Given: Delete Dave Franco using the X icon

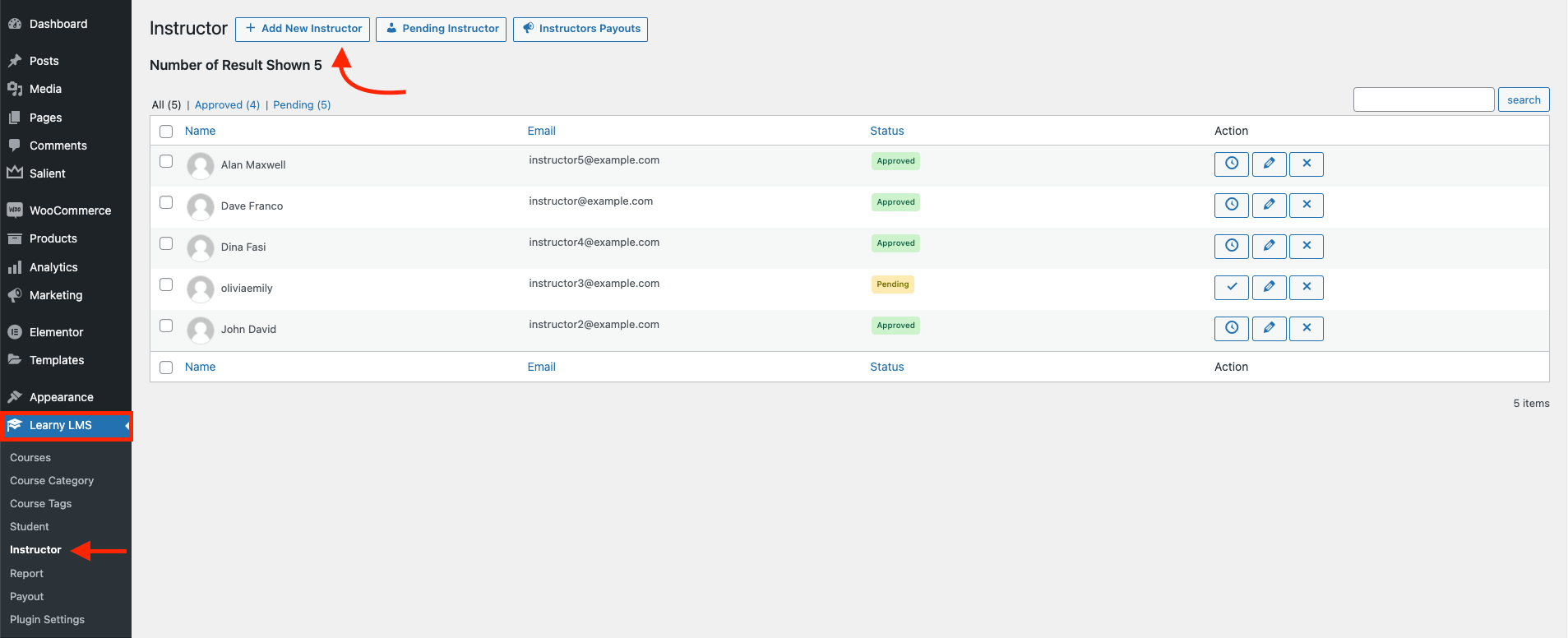Looking at the screenshot, I should [1306, 205].
